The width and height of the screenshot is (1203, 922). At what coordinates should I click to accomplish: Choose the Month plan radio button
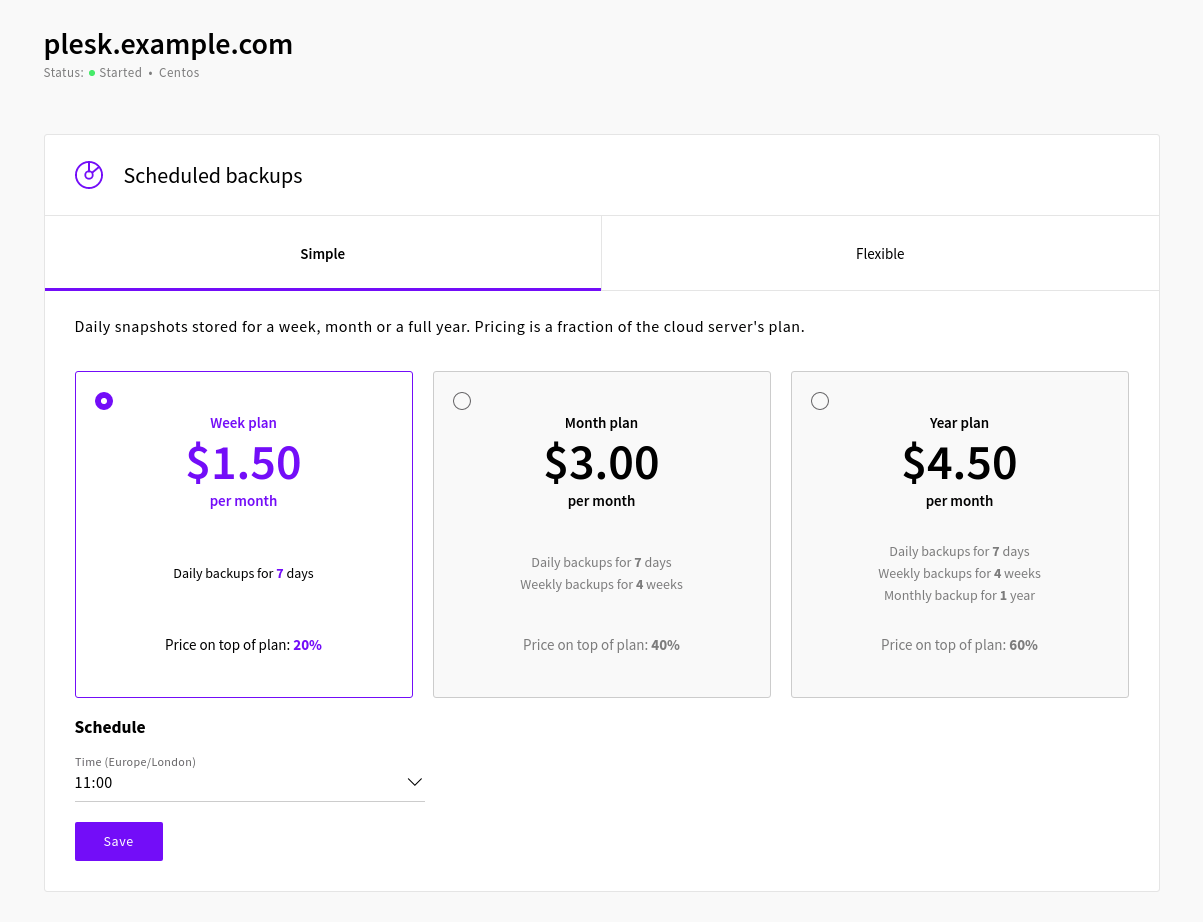[462, 401]
